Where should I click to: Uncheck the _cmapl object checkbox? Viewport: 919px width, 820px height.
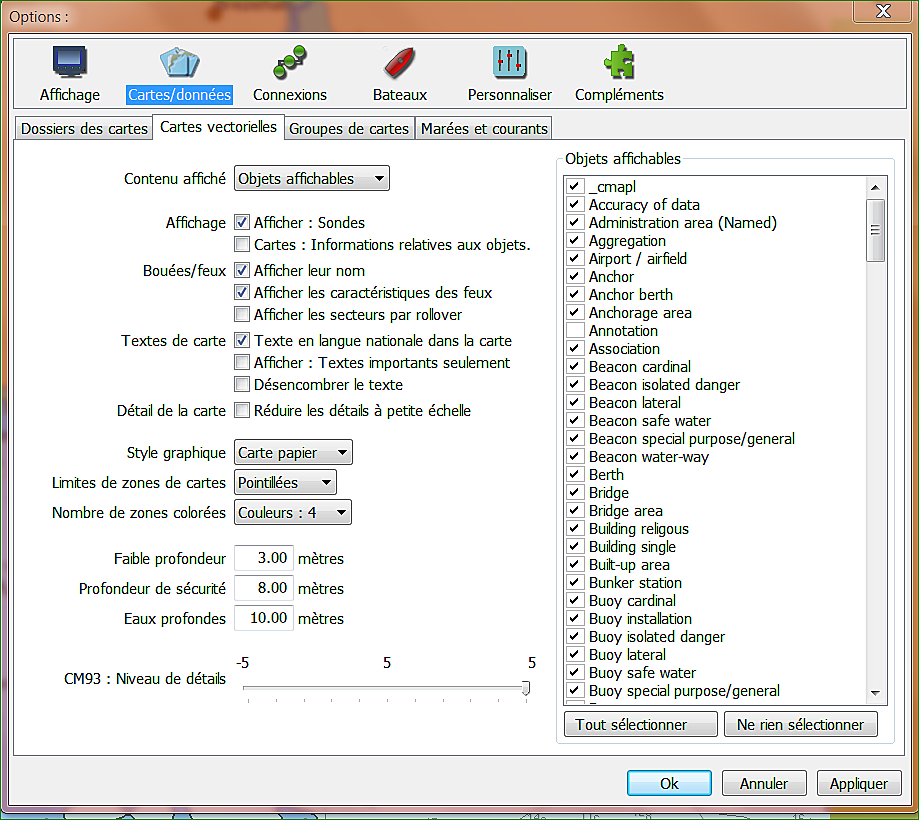pos(575,186)
